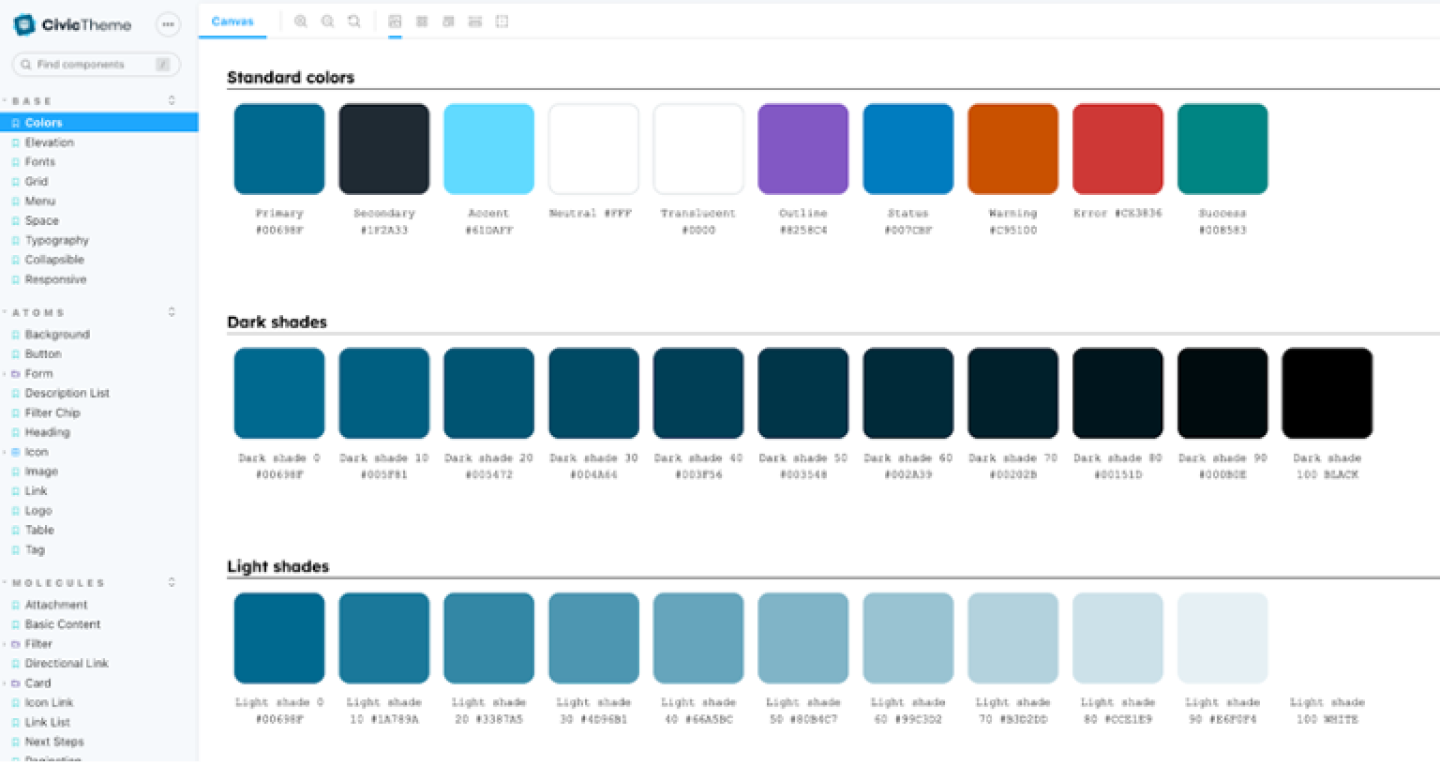Toggle the grid overlay icon
Image resolution: width=1440 pixels, height=762 pixels.
point(422,20)
